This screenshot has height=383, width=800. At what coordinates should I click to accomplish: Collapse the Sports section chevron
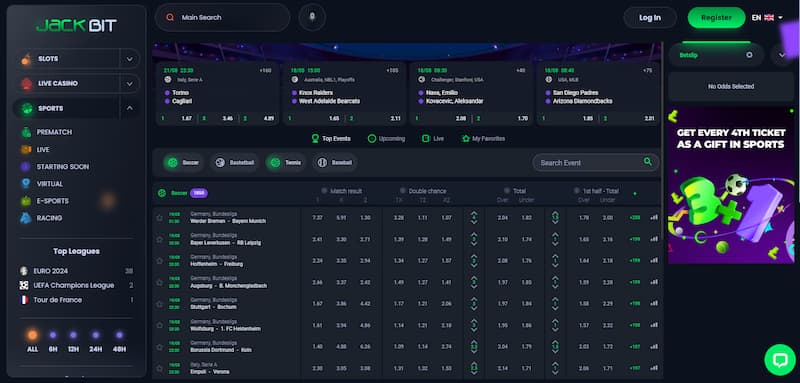click(130, 108)
